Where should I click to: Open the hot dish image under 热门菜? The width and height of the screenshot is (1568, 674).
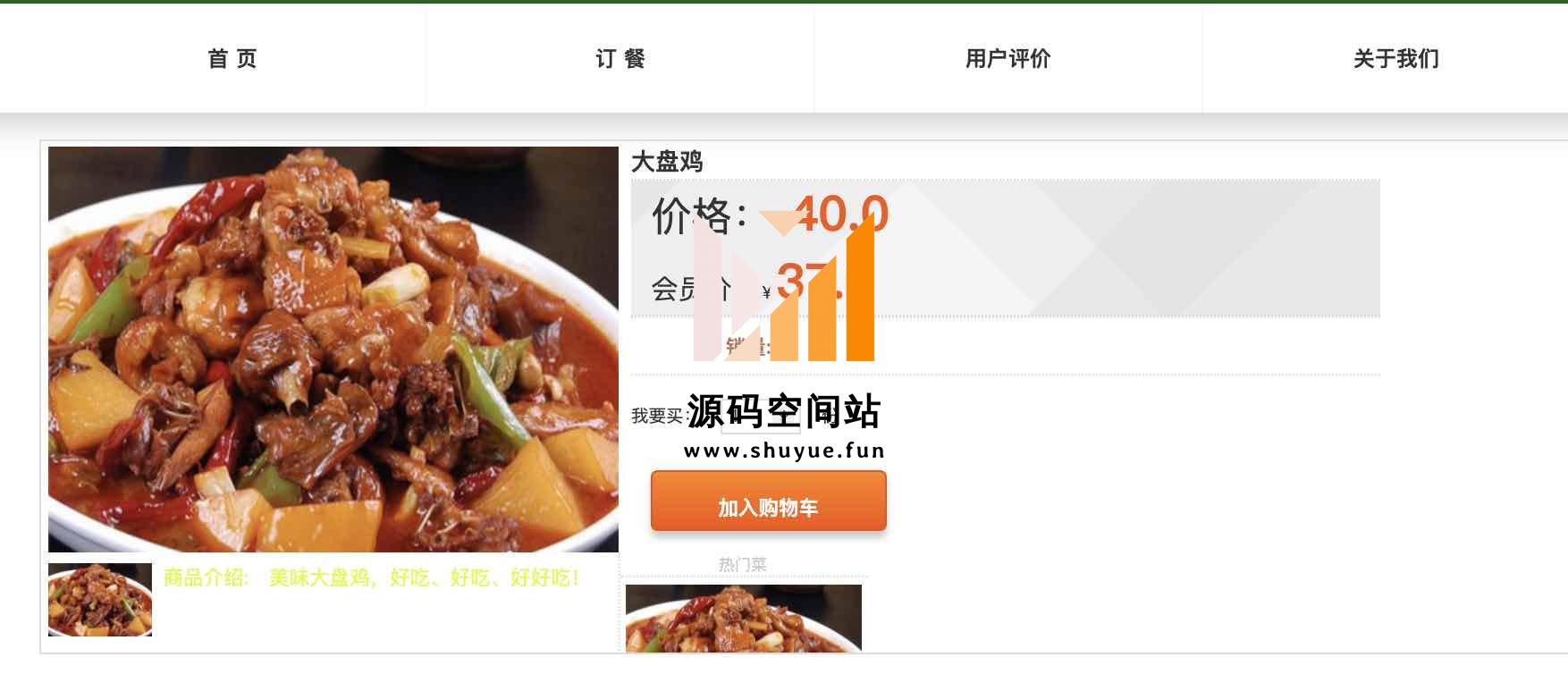[744, 618]
